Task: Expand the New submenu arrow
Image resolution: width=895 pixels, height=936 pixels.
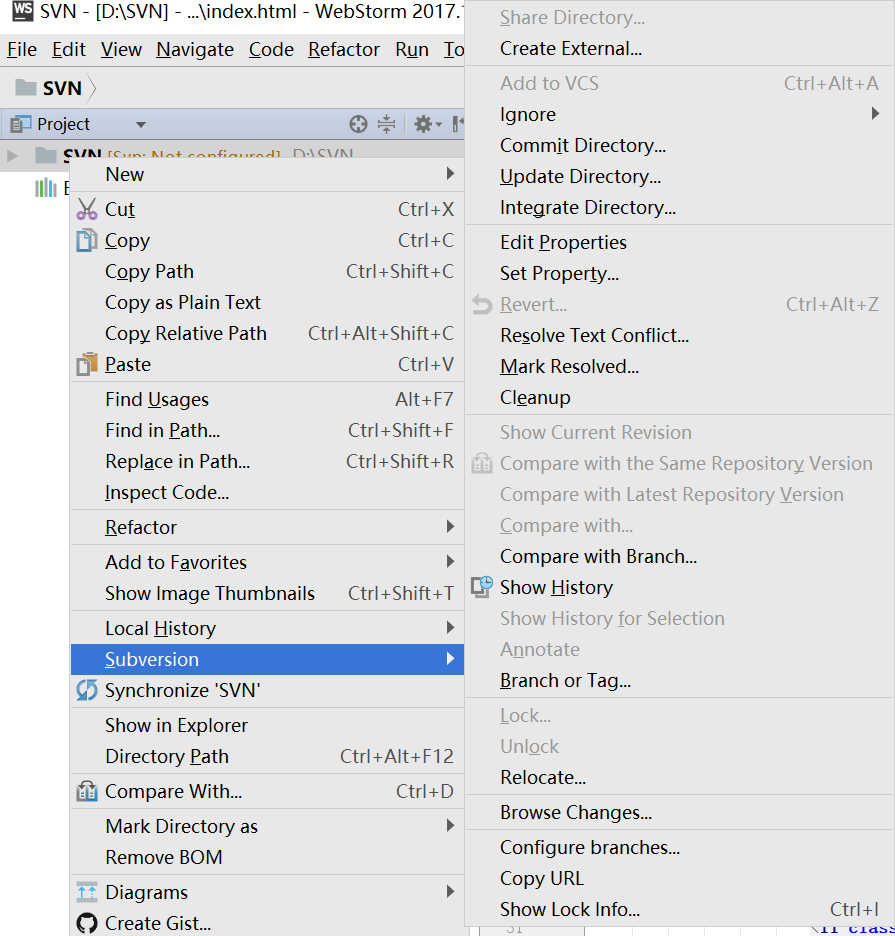Action: point(450,174)
